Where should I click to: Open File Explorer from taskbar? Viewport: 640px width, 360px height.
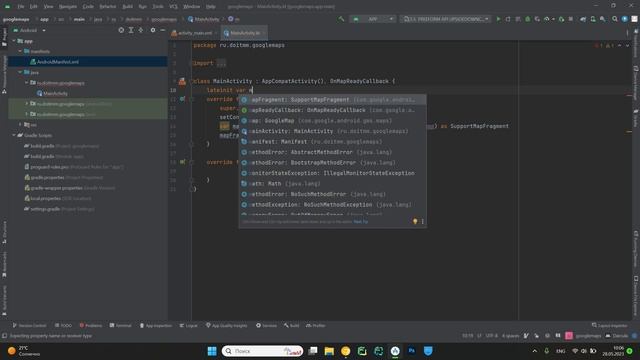click(329, 351)
